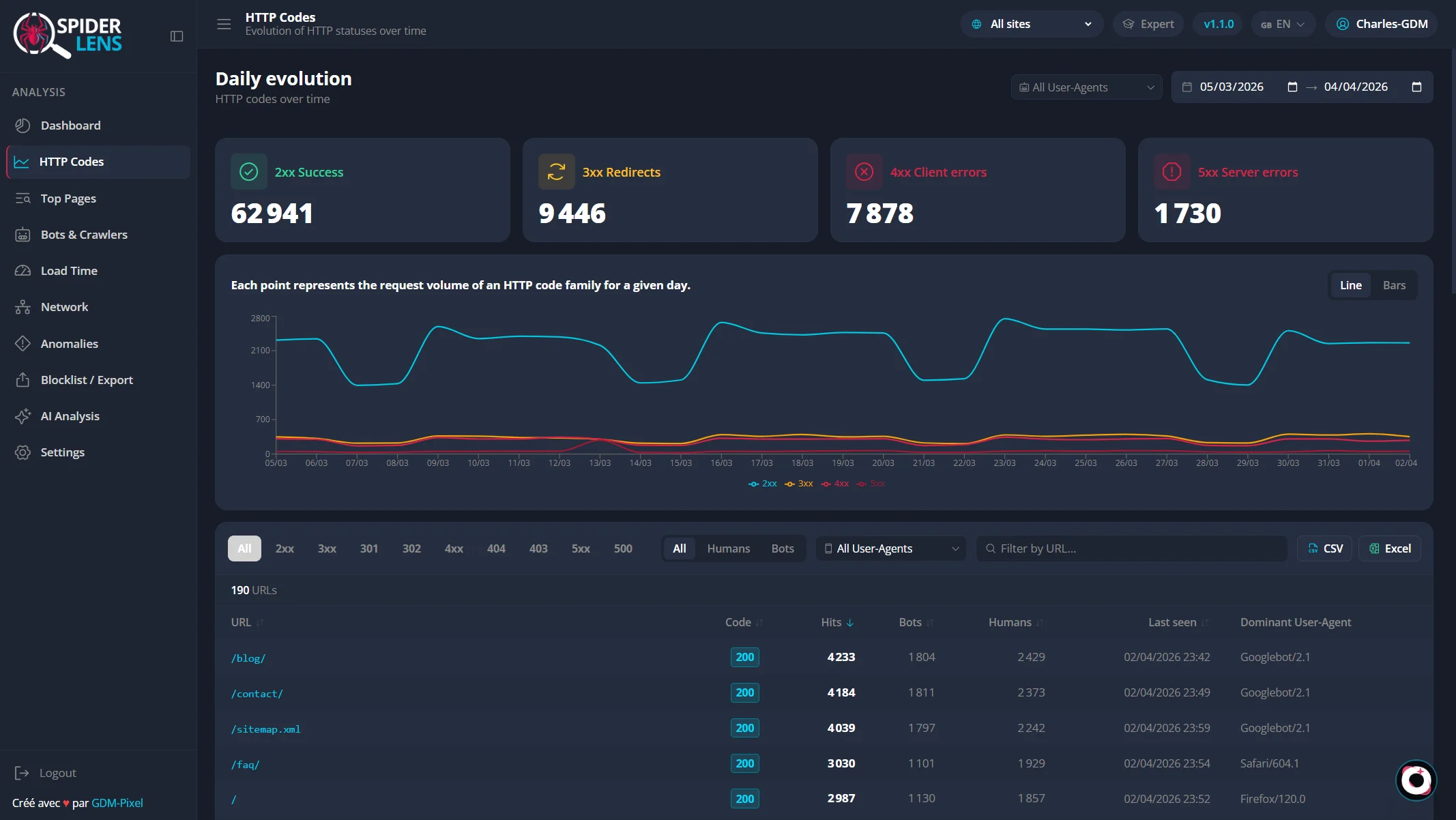
Task: Switch the chart to Bars view
Action: (1394, 284)
